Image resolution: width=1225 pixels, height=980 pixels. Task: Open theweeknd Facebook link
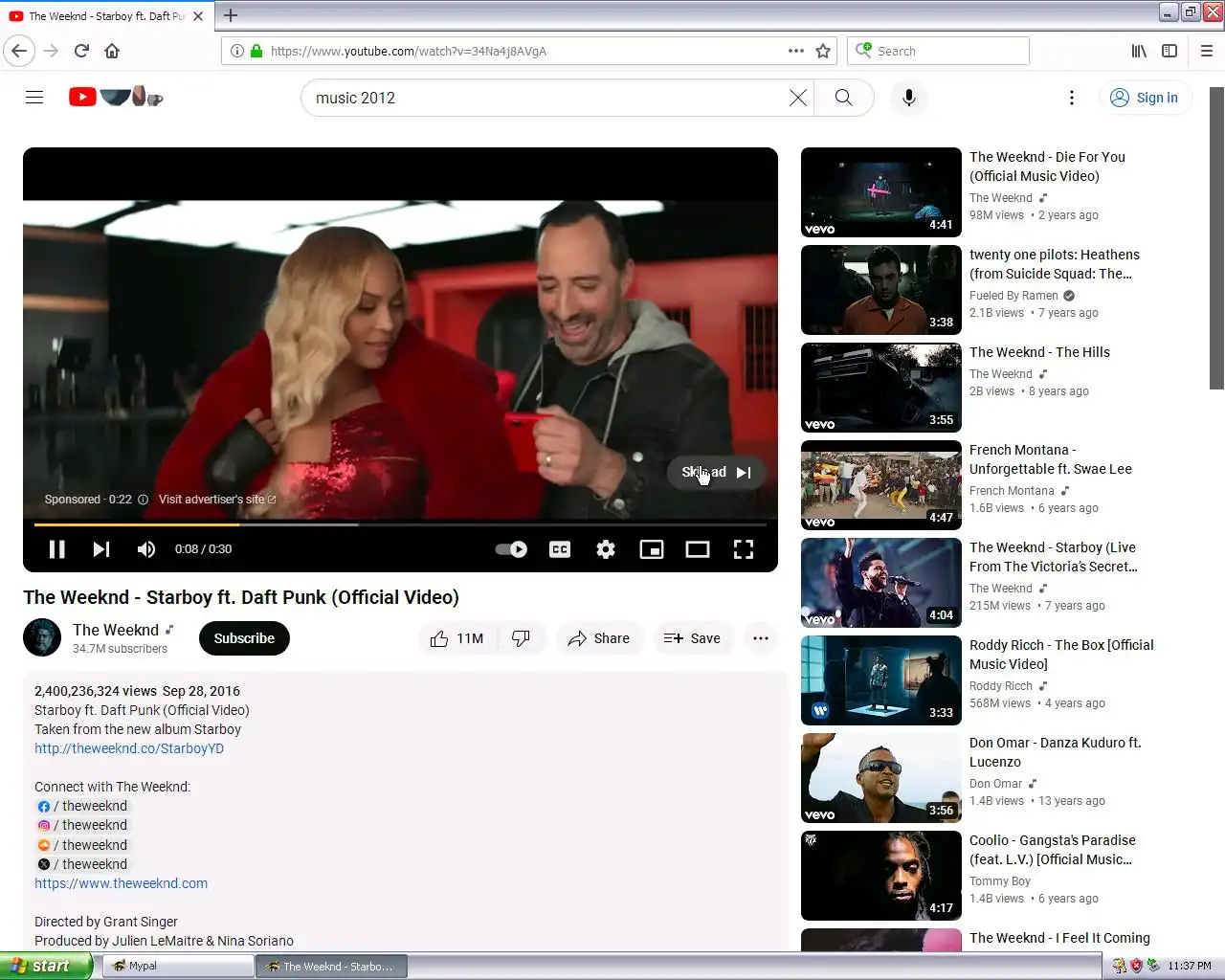[x=82, y=806]
